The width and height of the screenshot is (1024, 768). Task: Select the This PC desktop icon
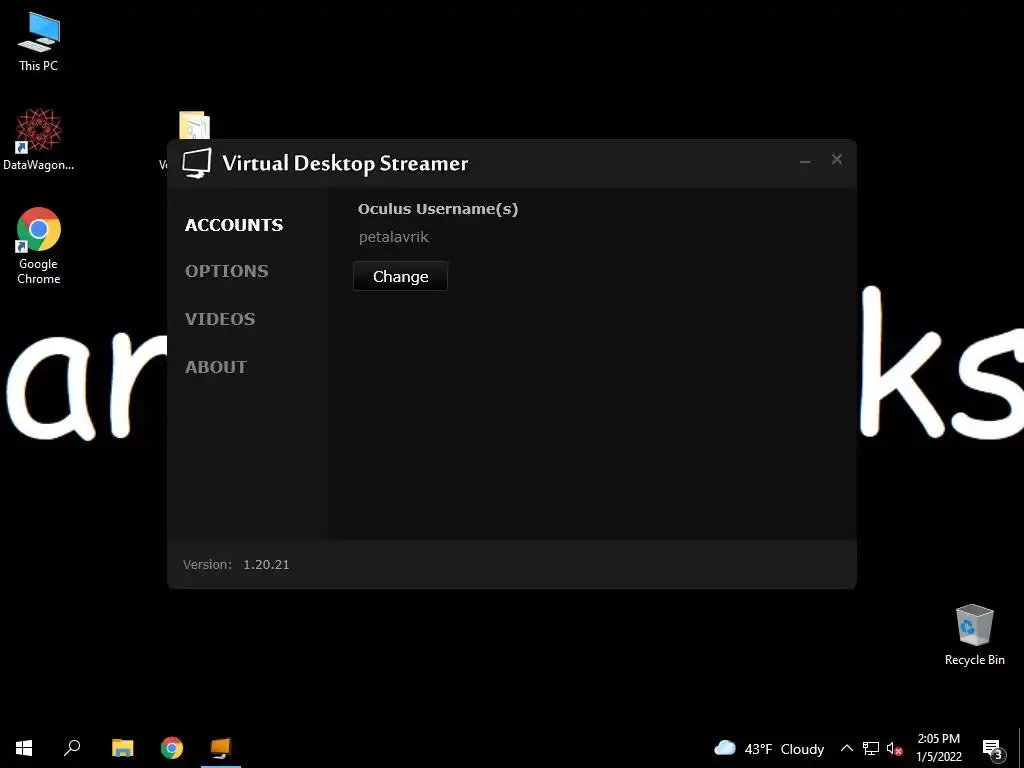click(39, 42)
